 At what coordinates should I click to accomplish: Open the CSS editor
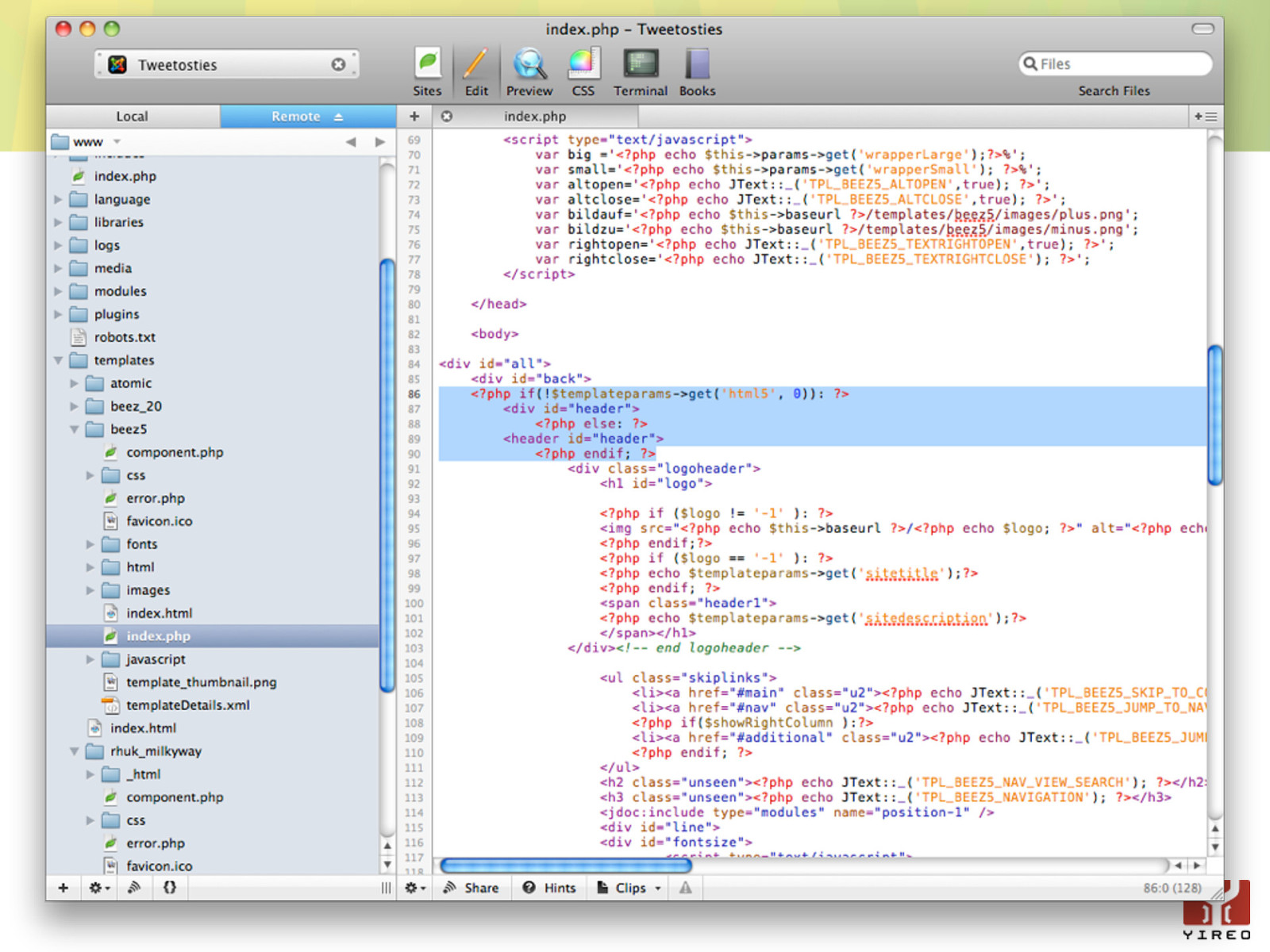coord(583,72)
